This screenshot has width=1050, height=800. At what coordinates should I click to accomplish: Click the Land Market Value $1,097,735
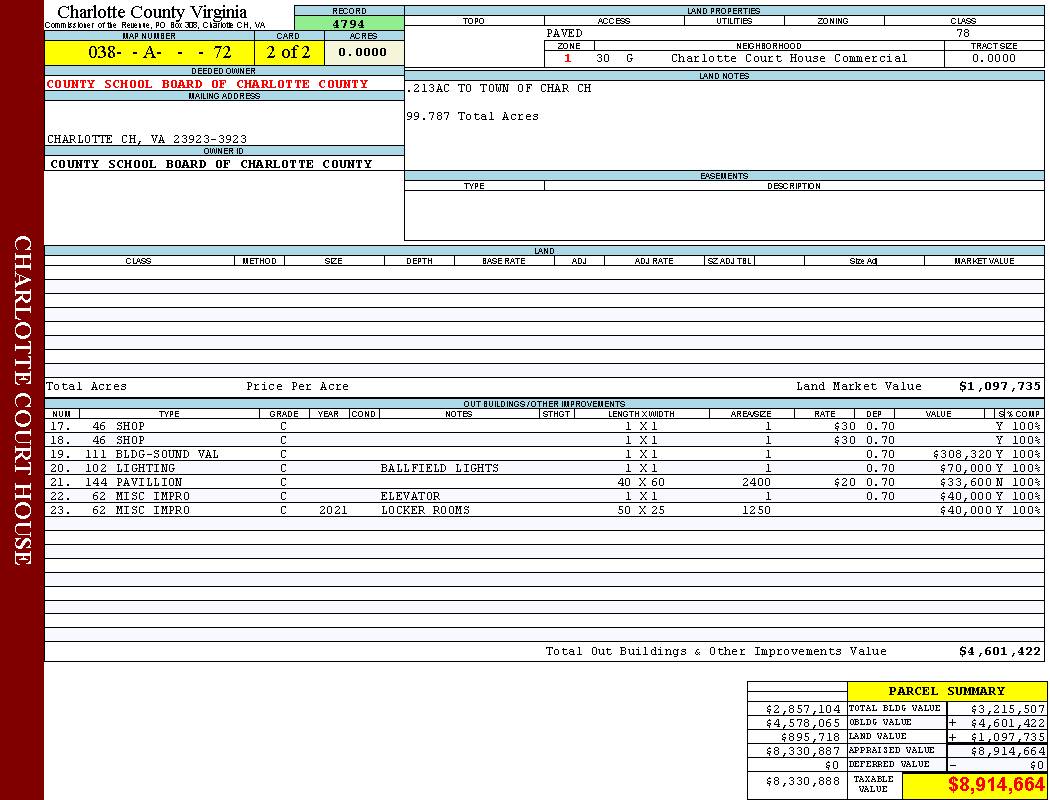(x=999, y=386)
